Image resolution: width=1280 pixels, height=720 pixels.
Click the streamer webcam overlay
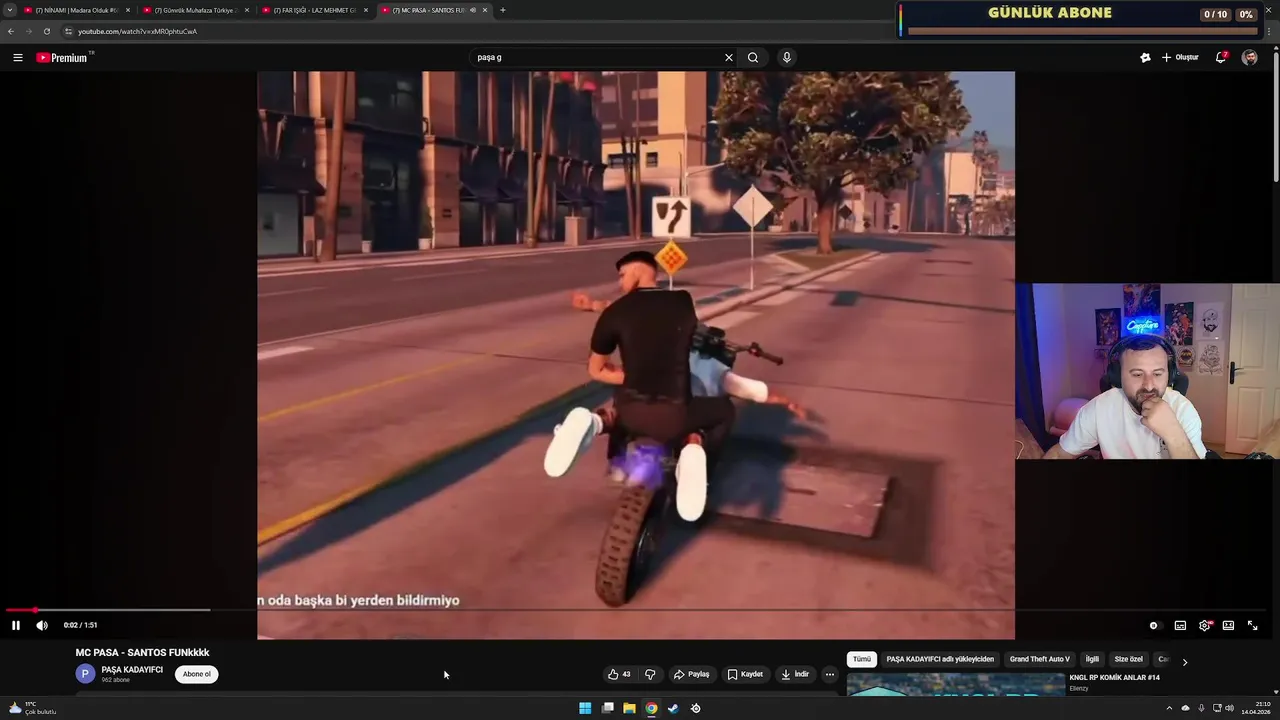(x=1147, y=371)
